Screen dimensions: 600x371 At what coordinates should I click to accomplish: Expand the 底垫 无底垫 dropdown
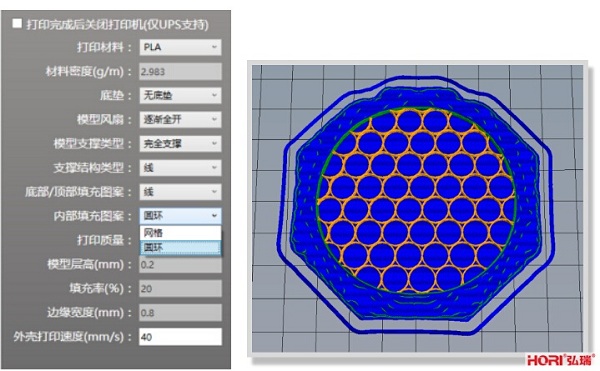tap(180, 95)
